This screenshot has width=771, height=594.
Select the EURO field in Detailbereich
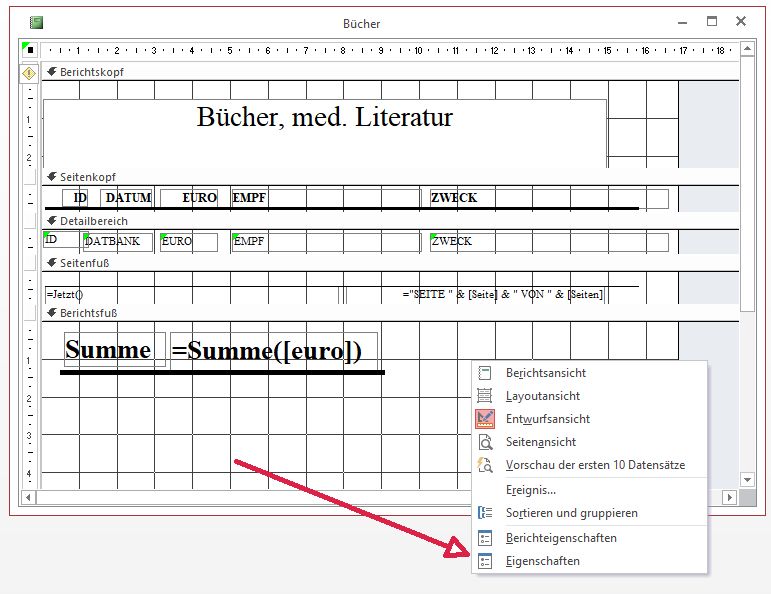click(189, 241)
